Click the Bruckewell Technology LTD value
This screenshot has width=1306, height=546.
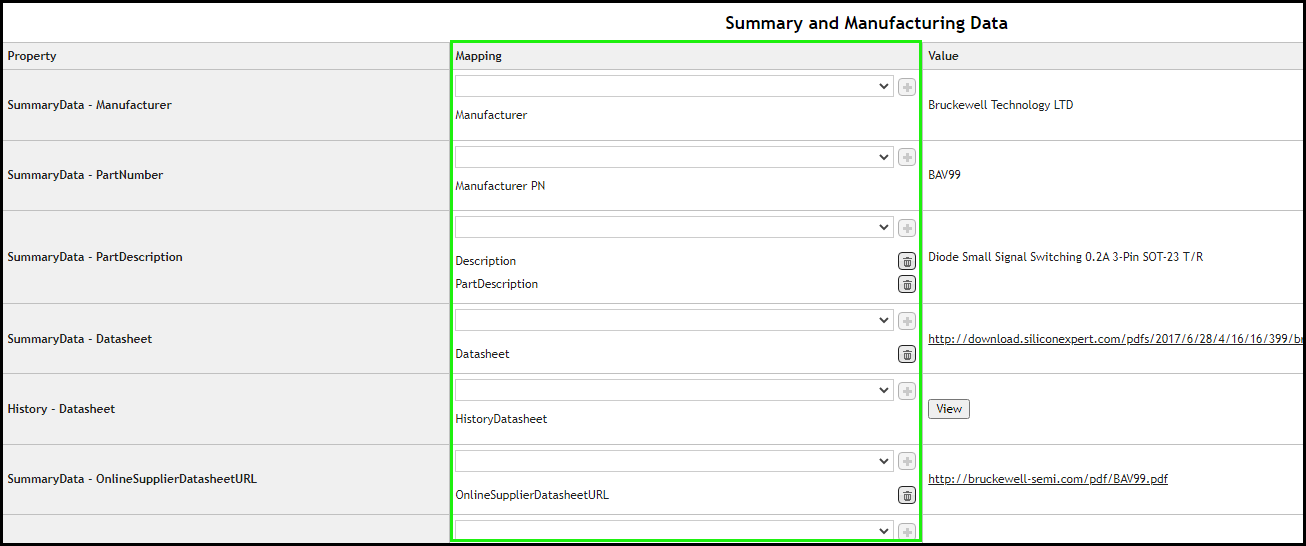pyautogui.click(x=1000, y=105)
